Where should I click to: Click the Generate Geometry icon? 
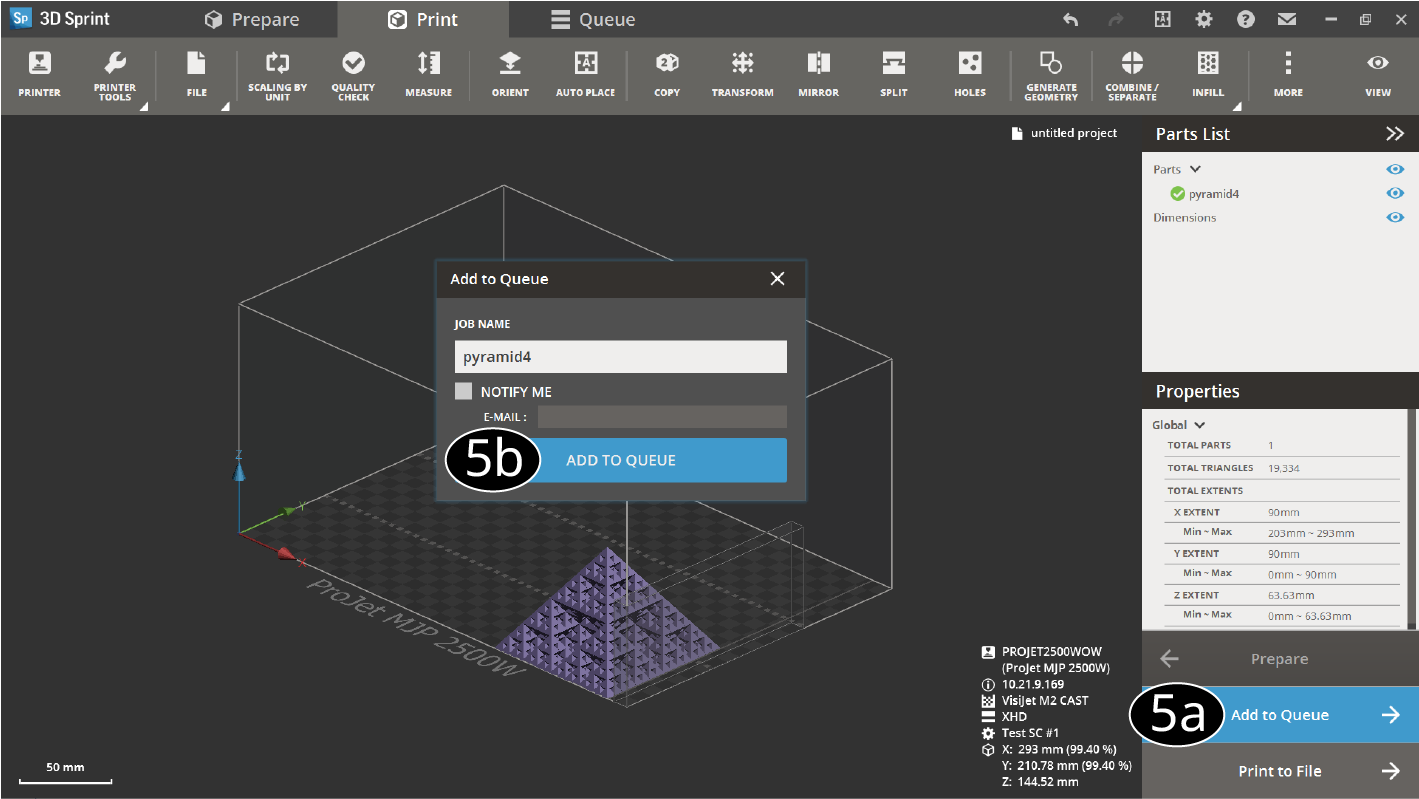click(x=1050, y=73)
